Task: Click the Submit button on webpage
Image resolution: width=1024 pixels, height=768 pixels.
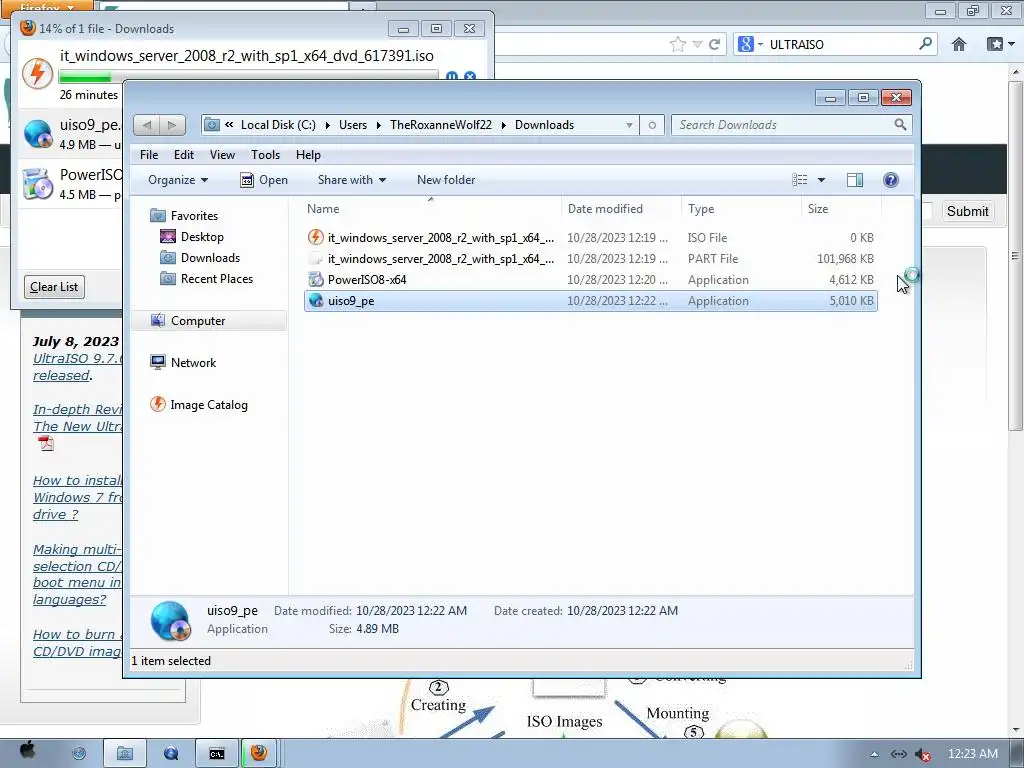Action: 967,211
